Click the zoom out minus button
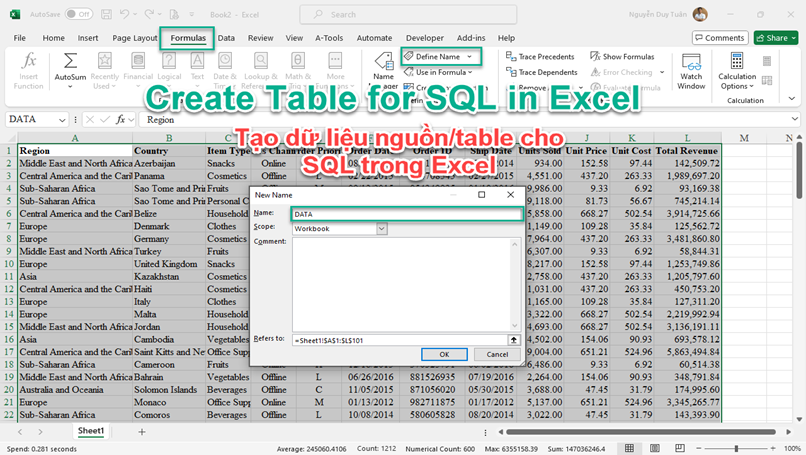This screenshot has height=455, width=806. (700, 448)
